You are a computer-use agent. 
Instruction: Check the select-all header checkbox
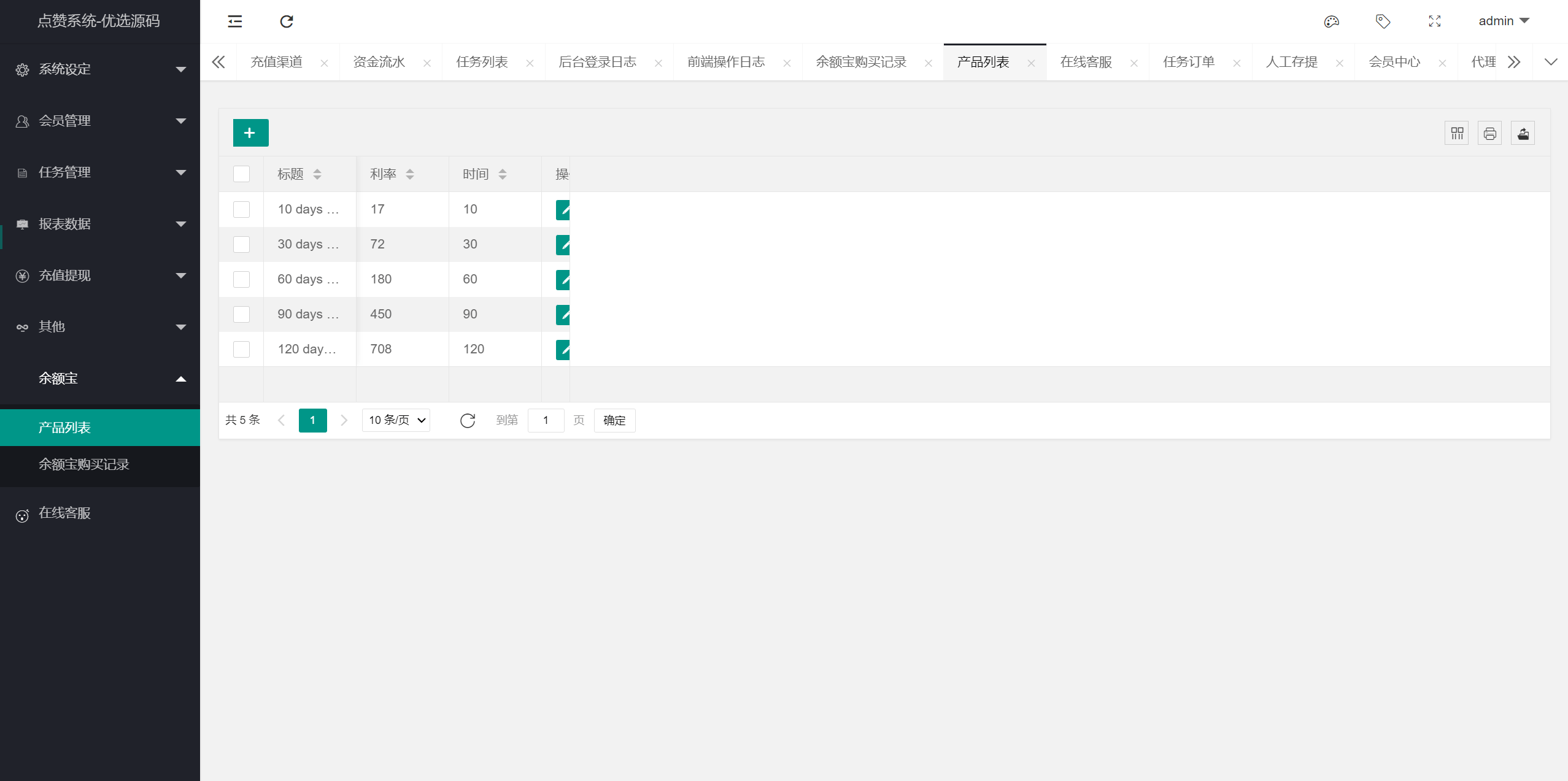click(x=241, y=174)
